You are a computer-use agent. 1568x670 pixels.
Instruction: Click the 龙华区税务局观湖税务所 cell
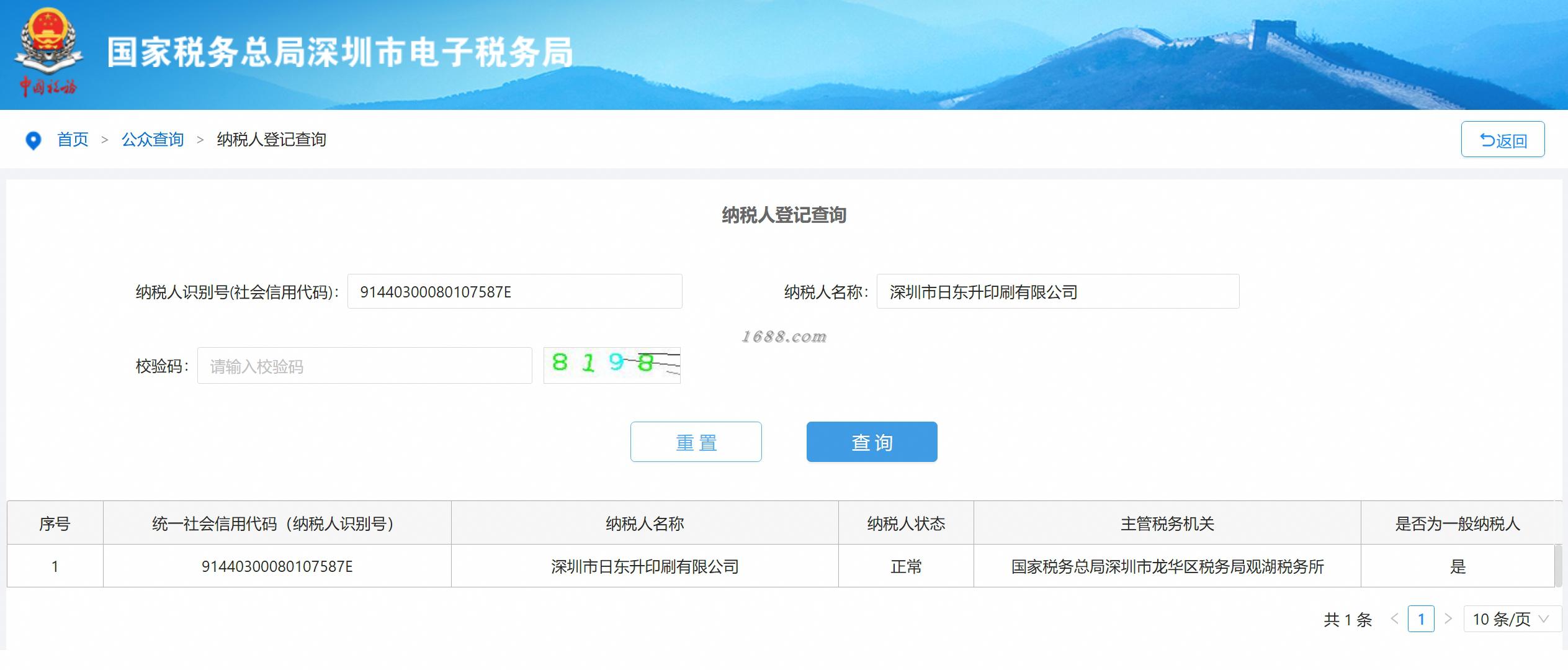(1167, 566)
